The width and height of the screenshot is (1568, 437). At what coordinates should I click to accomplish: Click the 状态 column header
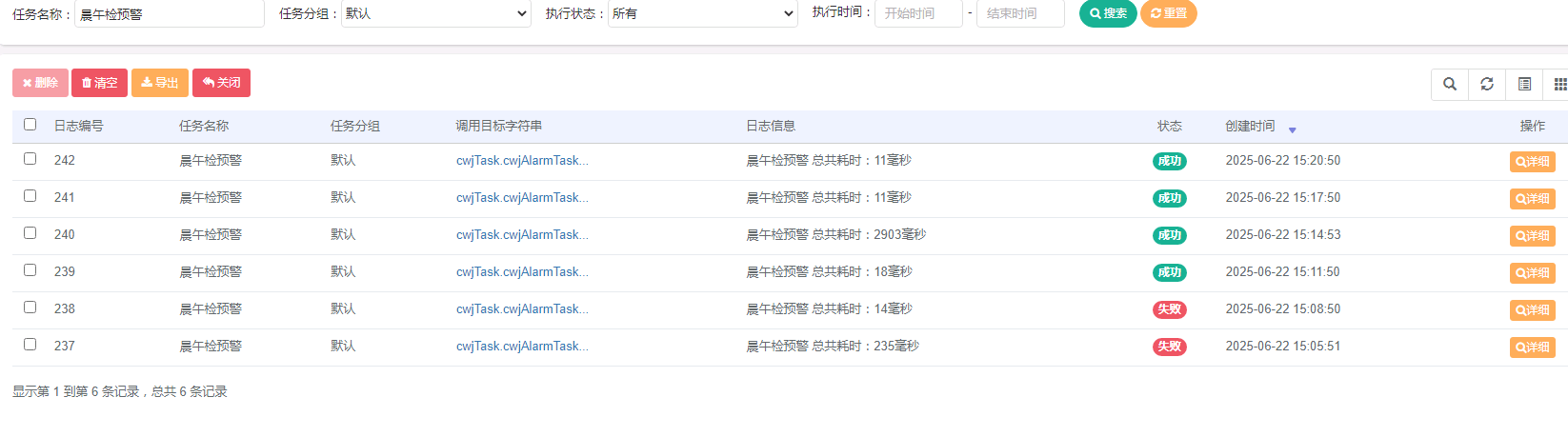tap(1169, 126)
